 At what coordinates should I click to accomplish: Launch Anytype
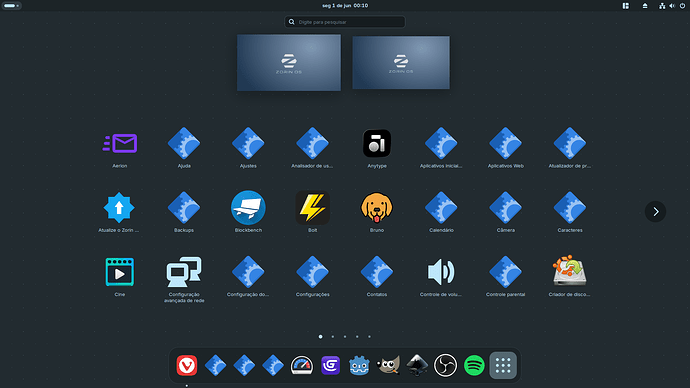pyautogui.click(x=377, y=143)
